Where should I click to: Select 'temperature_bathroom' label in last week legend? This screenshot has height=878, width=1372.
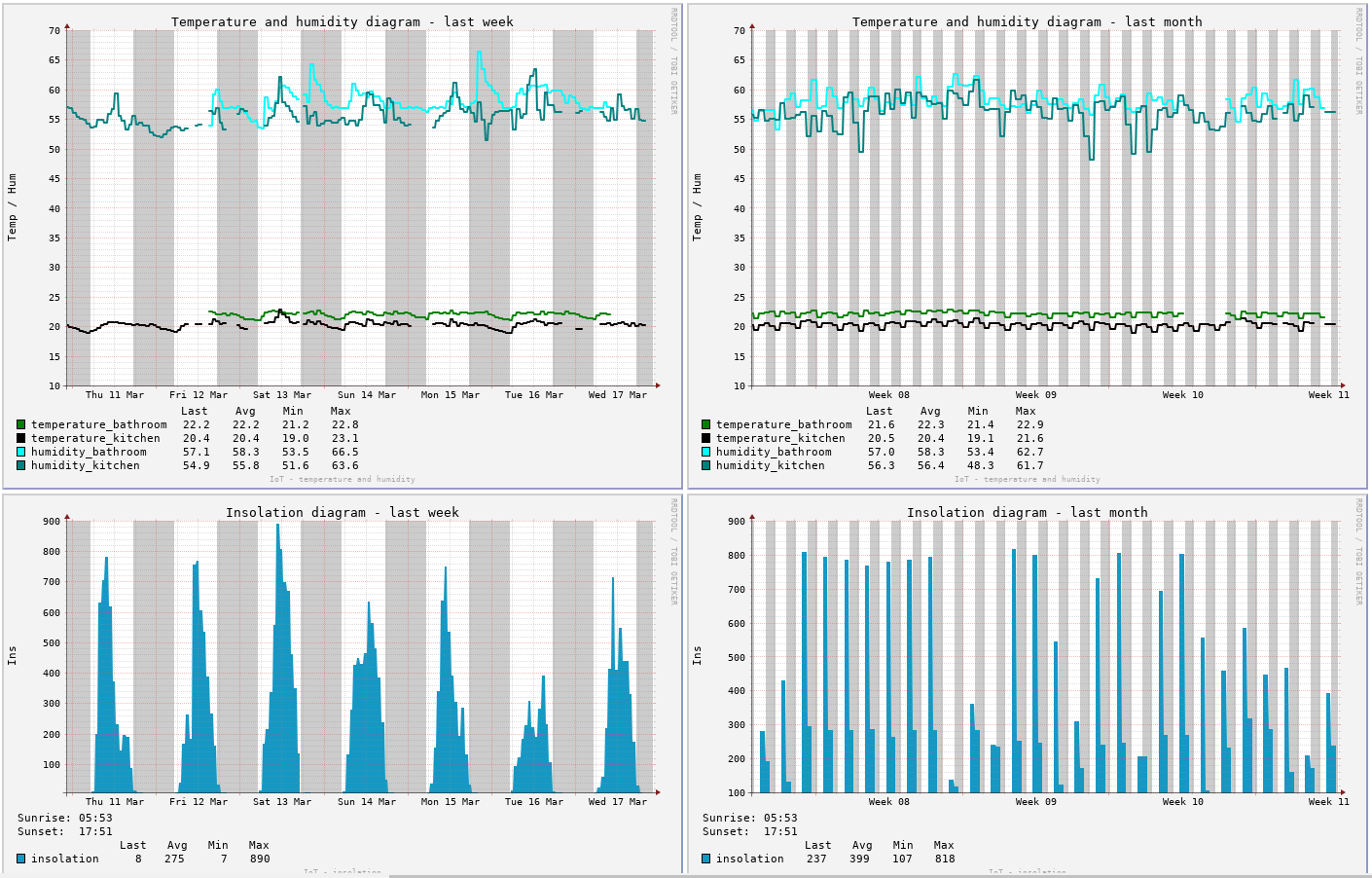coord(99,424)
